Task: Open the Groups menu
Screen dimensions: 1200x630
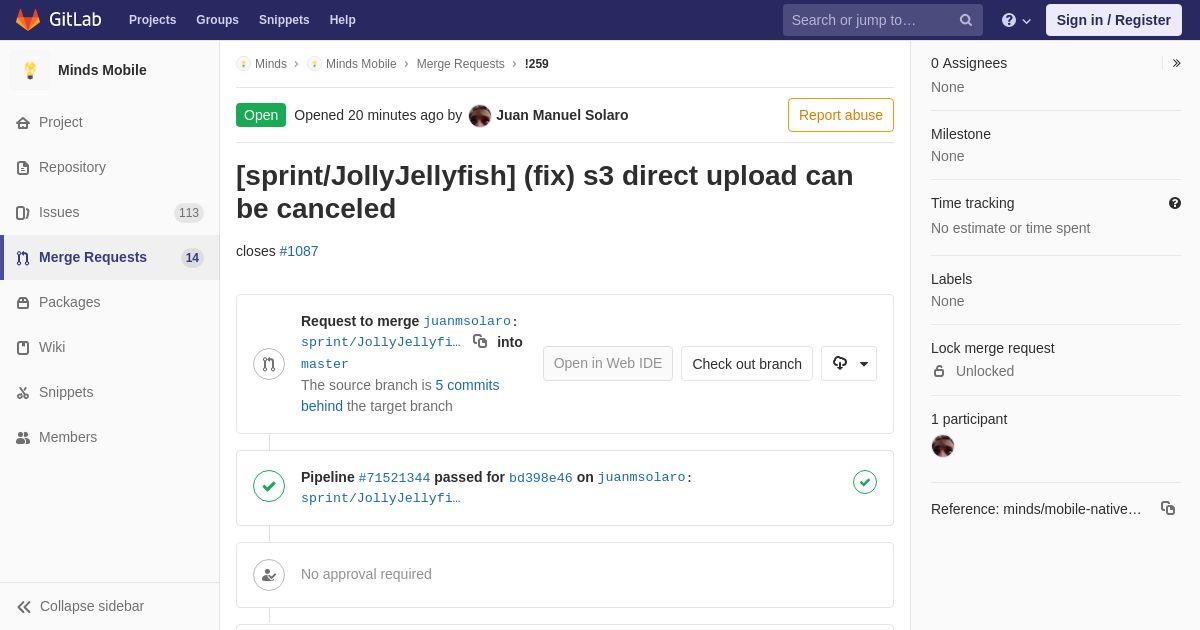Action: pos(217,20)
